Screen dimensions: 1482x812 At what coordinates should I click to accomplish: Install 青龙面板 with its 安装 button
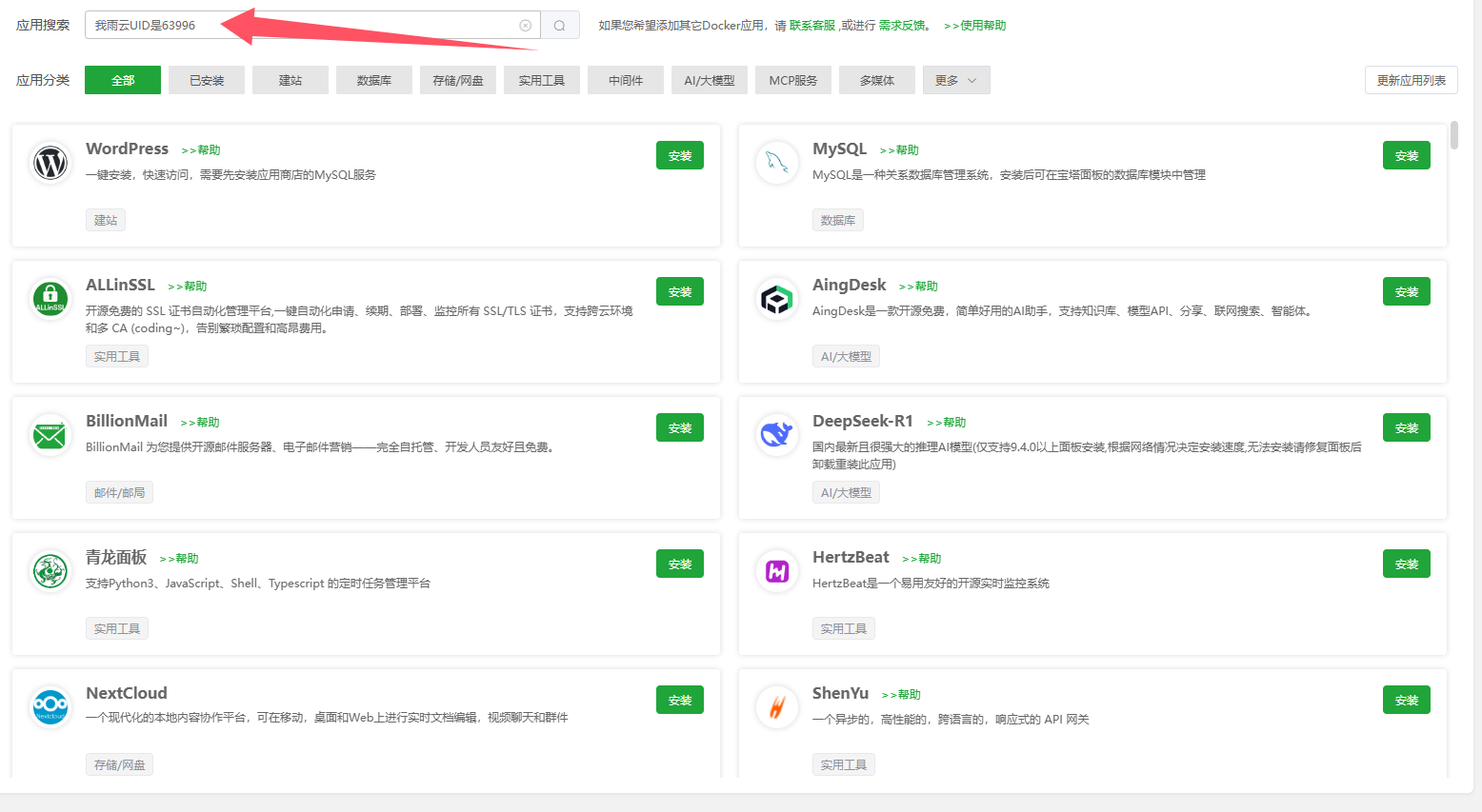(x=680, y=564)
